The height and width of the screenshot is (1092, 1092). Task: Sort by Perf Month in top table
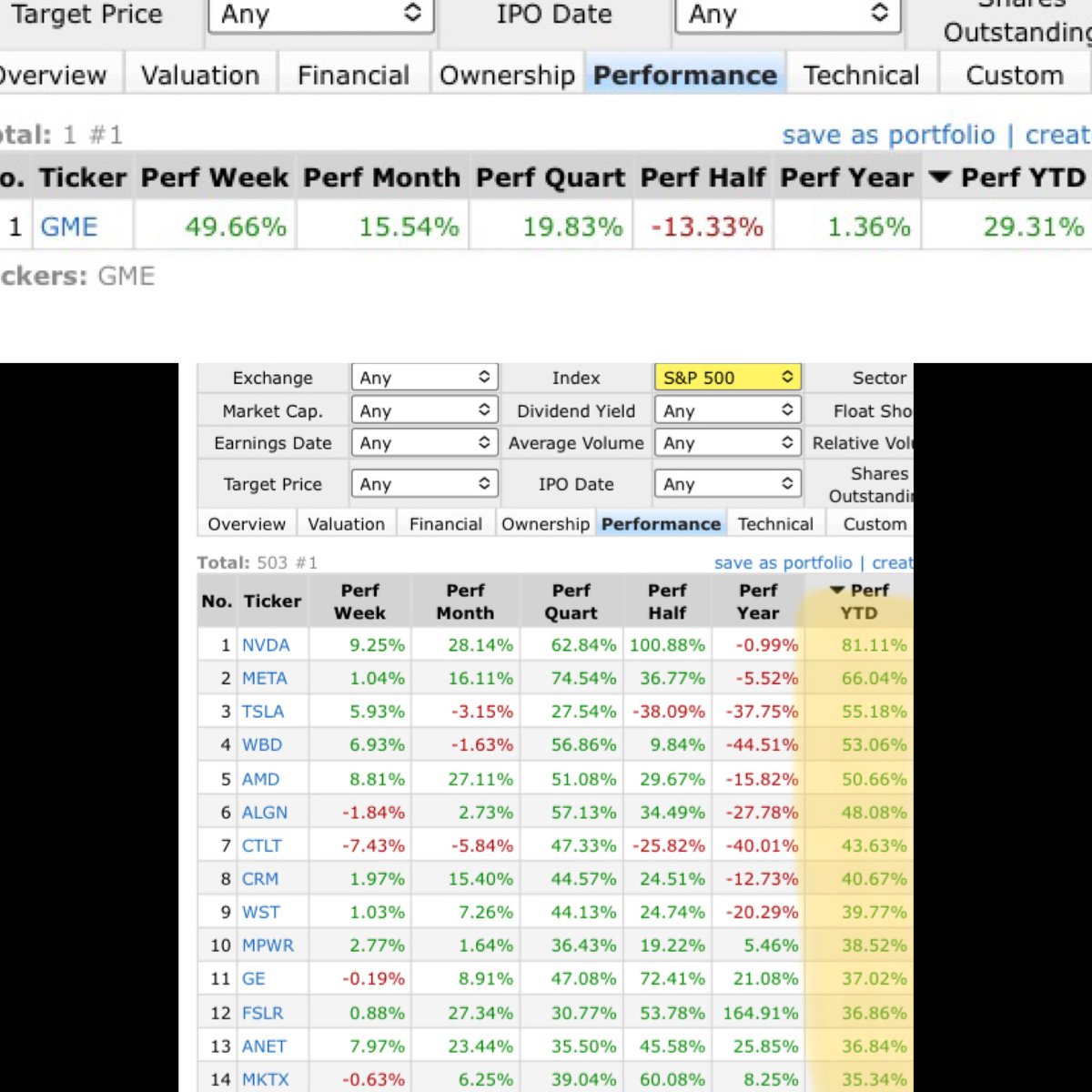click(x=382, y=177)
